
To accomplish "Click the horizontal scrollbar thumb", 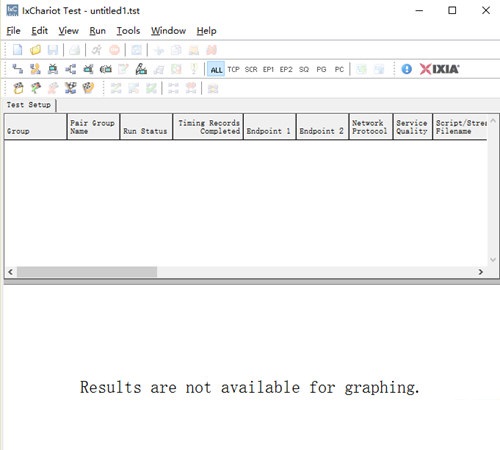I will coord(87,272).
